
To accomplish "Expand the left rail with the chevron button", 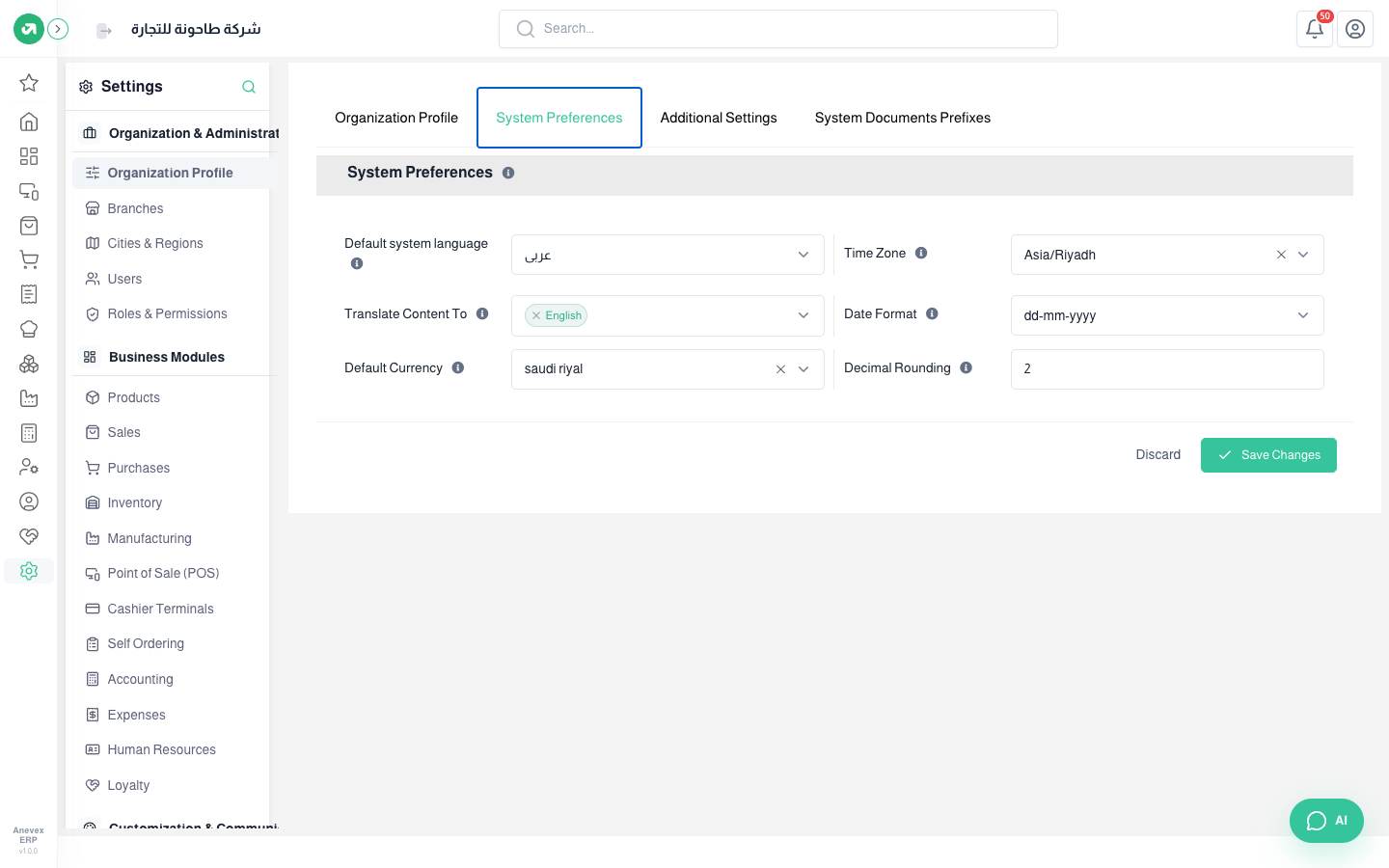I will [58, 29].
